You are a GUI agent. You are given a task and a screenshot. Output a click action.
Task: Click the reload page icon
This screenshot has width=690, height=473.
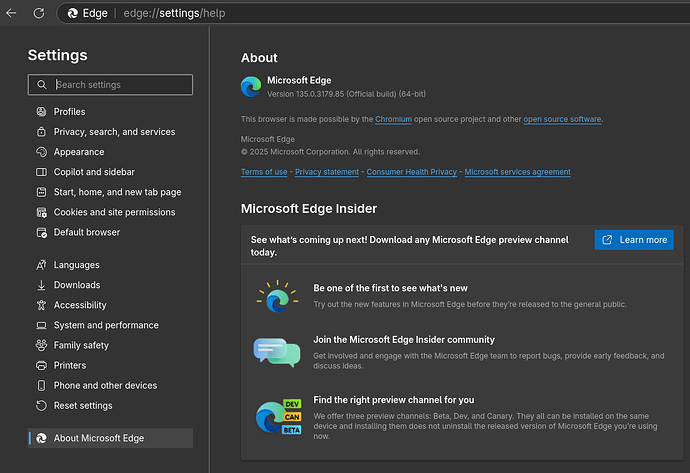coord(39,13)
